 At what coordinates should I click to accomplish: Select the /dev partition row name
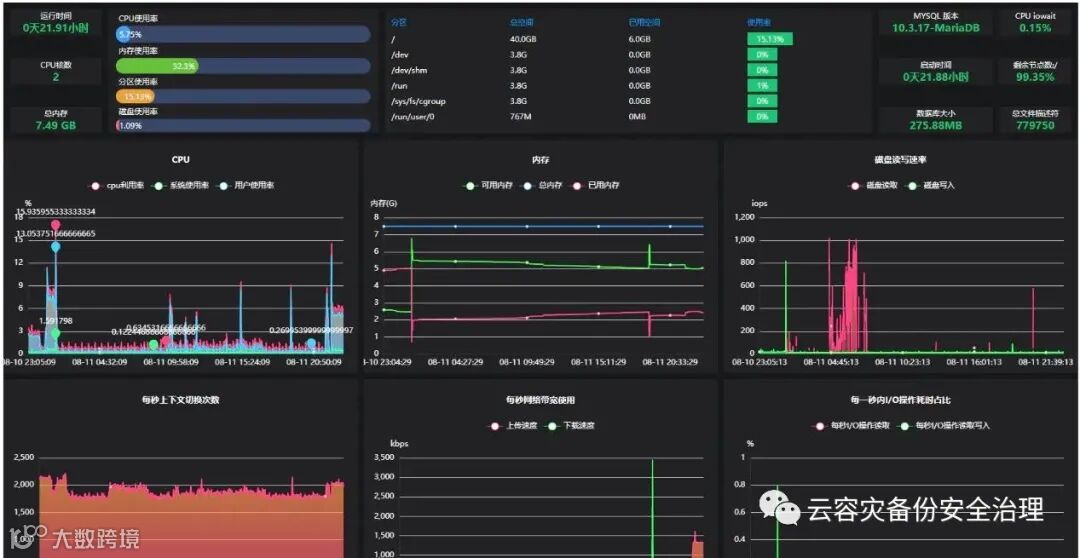coord(399,54)
